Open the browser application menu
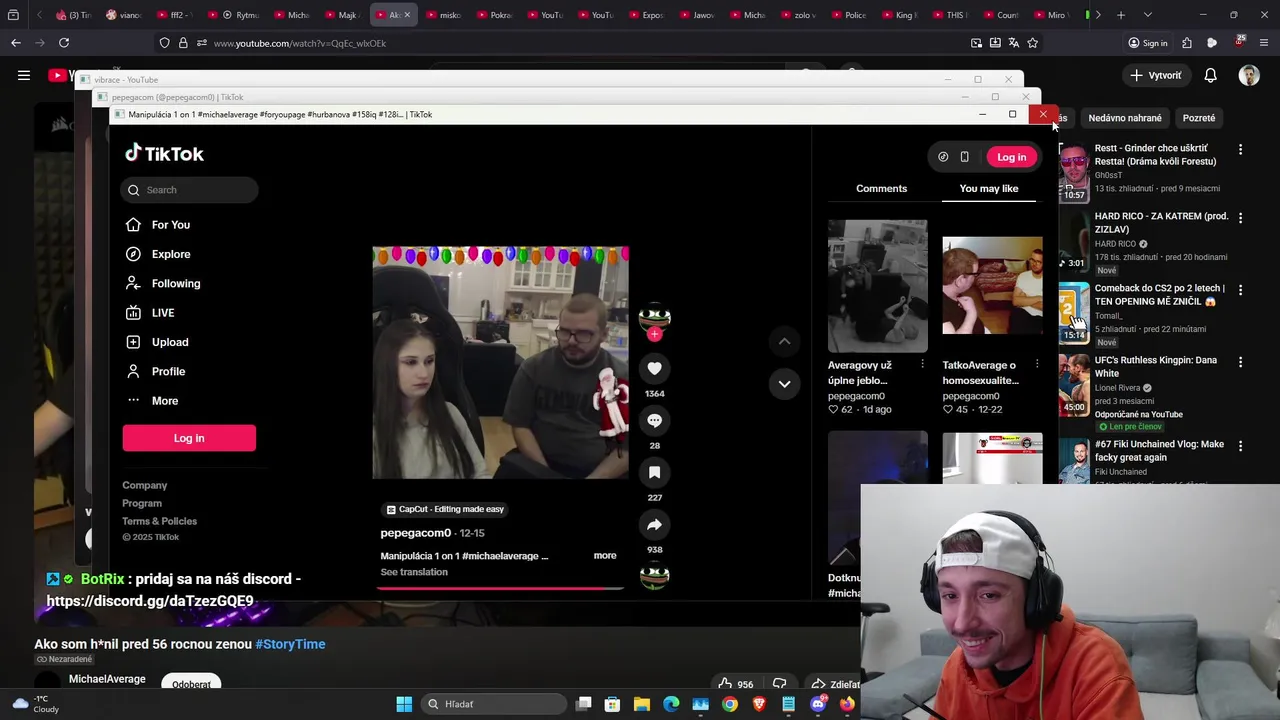 pyautogui.click(x=1264, y=43)
